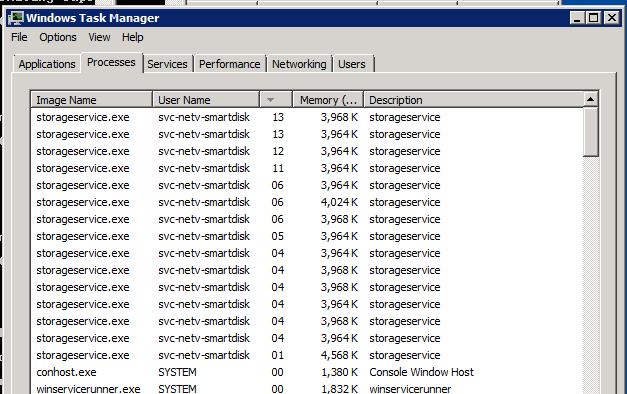The width and height of the screenshot is (627, 394).
Task: Click the 4,024 K memory cell
Action: [339, 202]
